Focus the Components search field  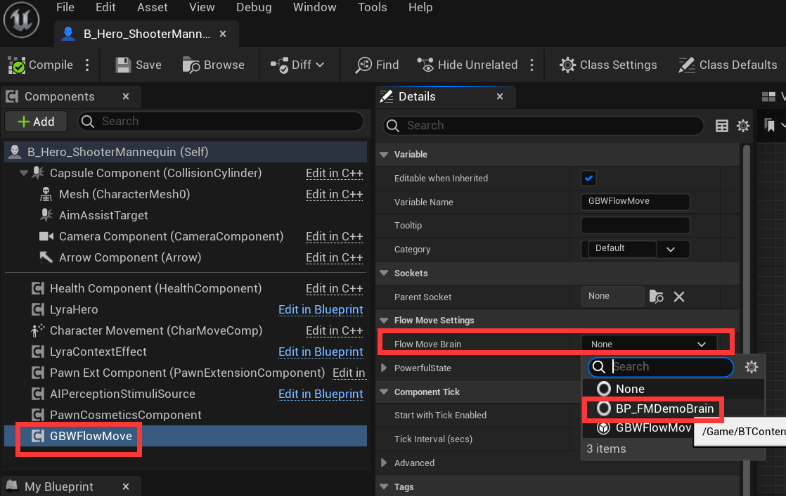coord(221,121)
